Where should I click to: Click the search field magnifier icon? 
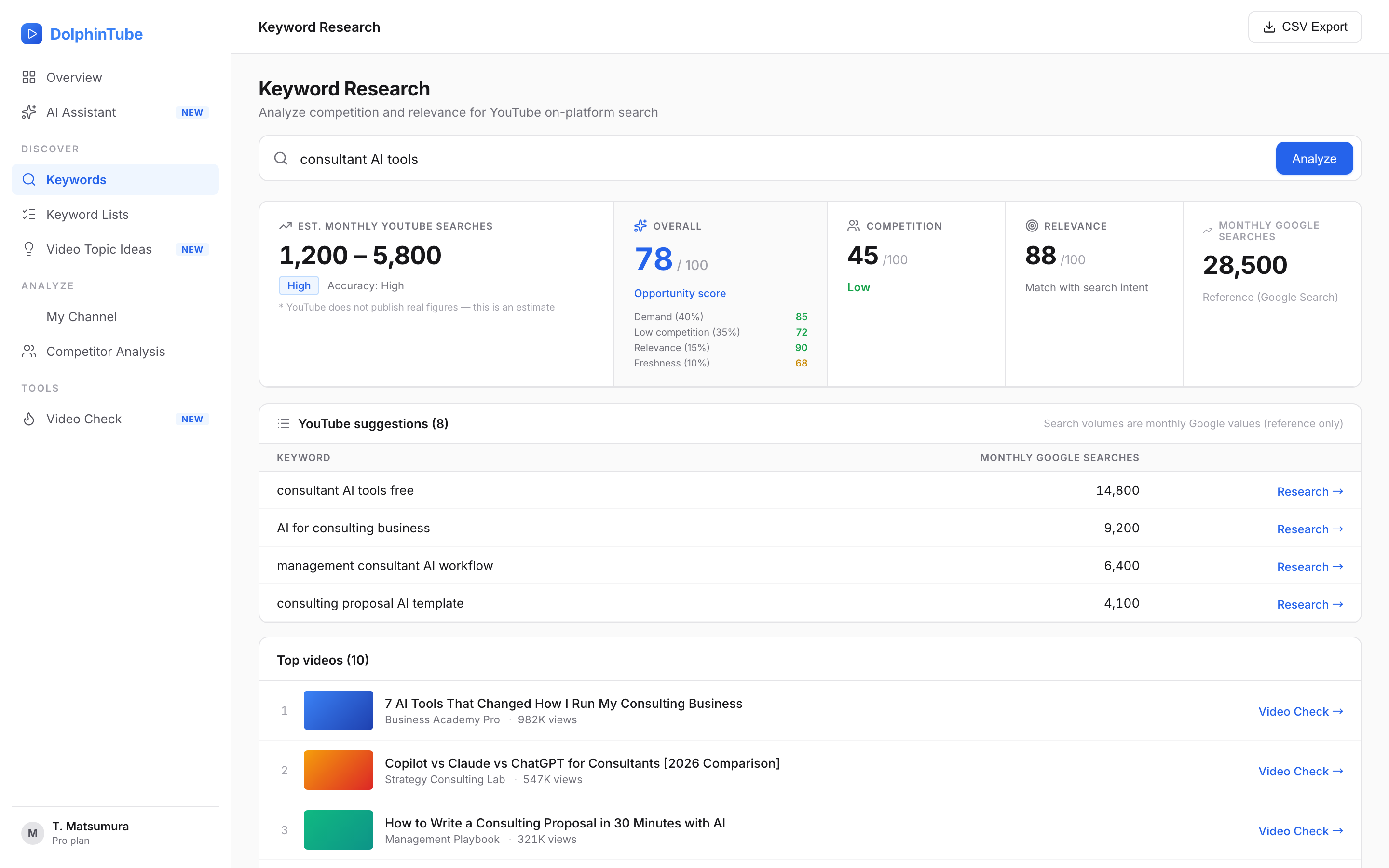pyautogui.click(x=281, y=159)
